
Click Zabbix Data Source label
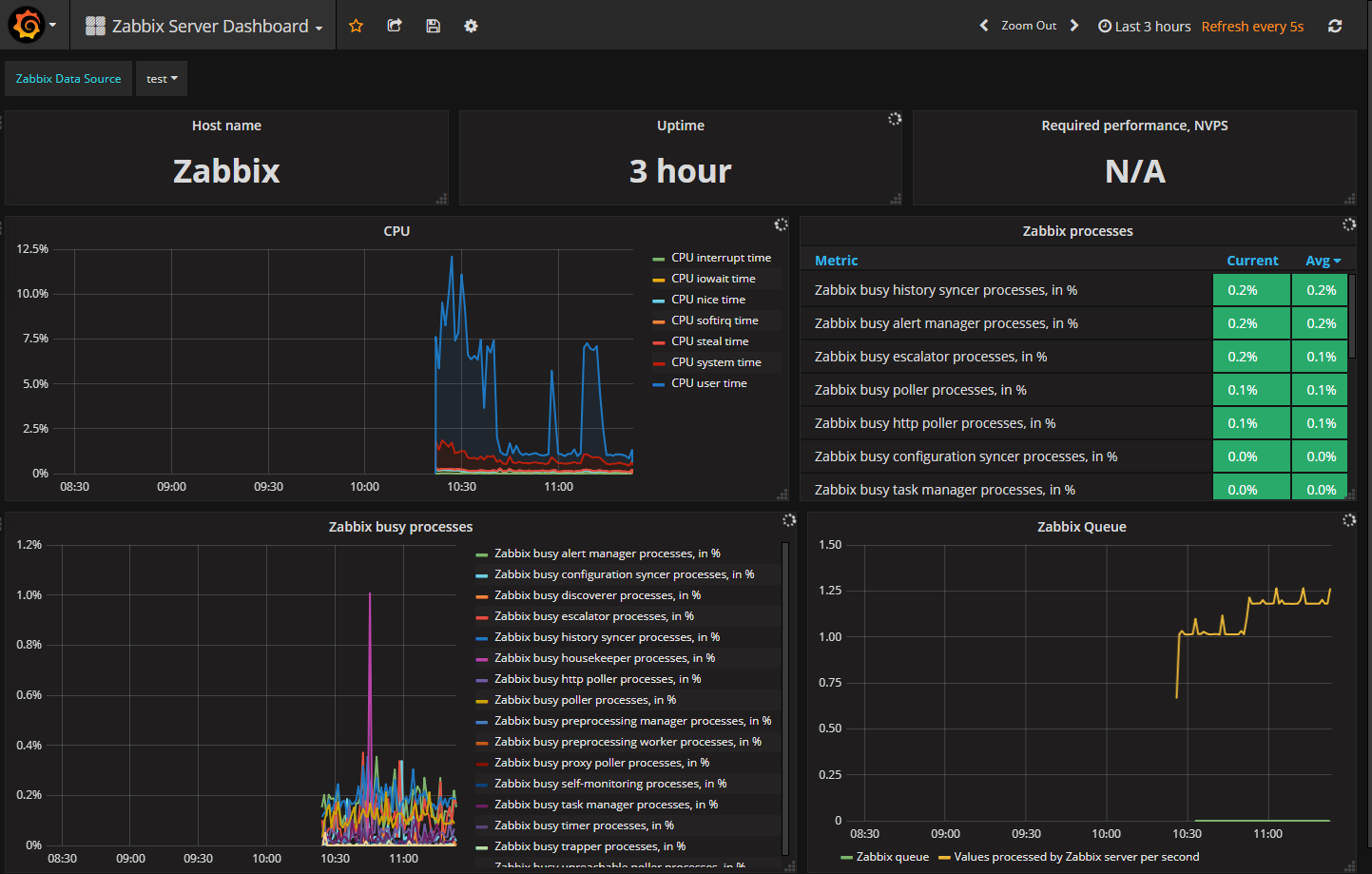click(68, 79)
